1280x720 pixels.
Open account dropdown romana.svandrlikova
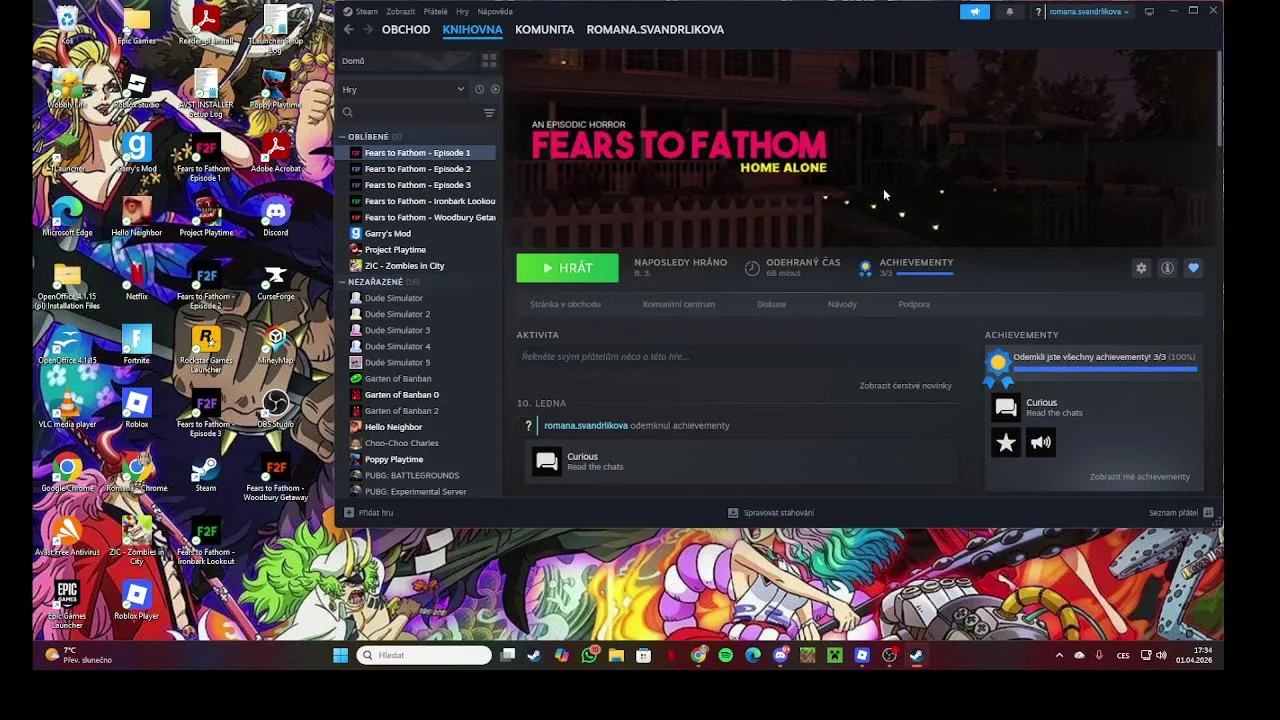(1089, 12)
